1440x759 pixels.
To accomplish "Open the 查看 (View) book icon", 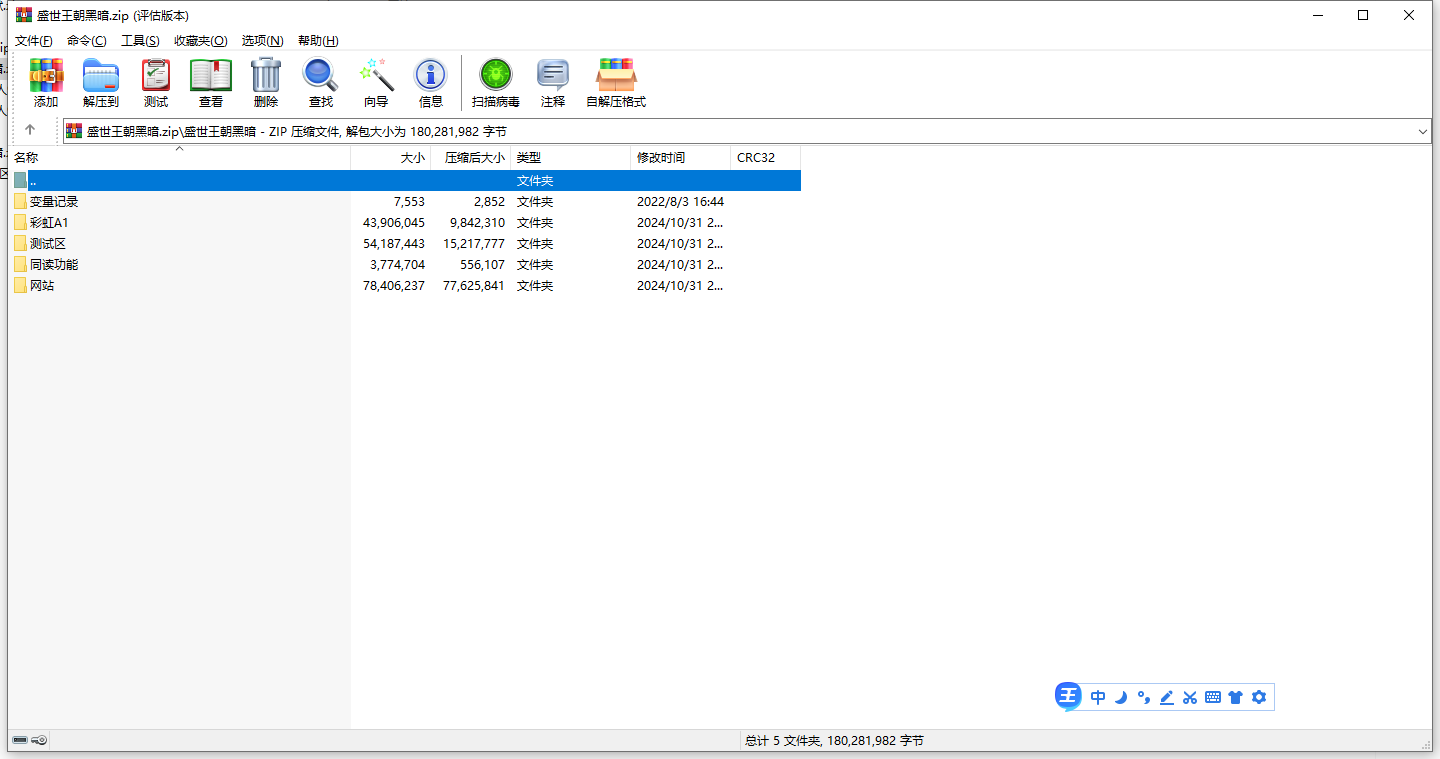I will coord(211,76).
